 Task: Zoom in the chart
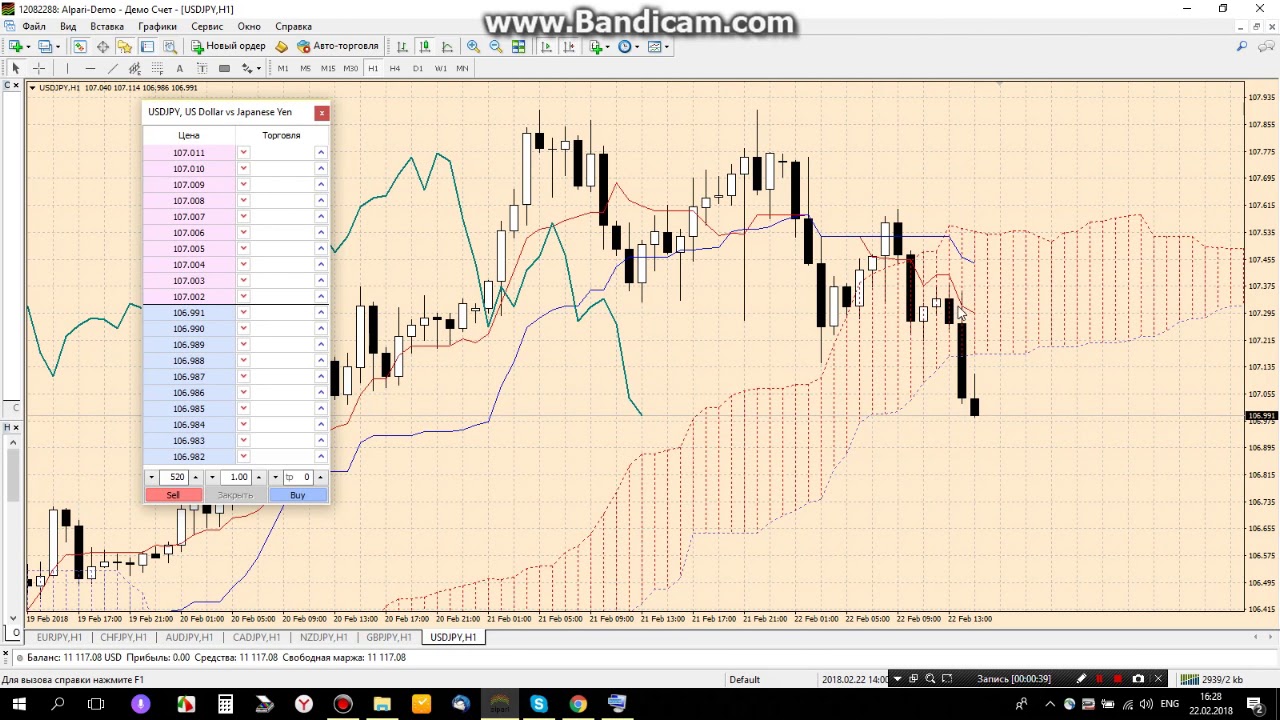coord(473,46)
